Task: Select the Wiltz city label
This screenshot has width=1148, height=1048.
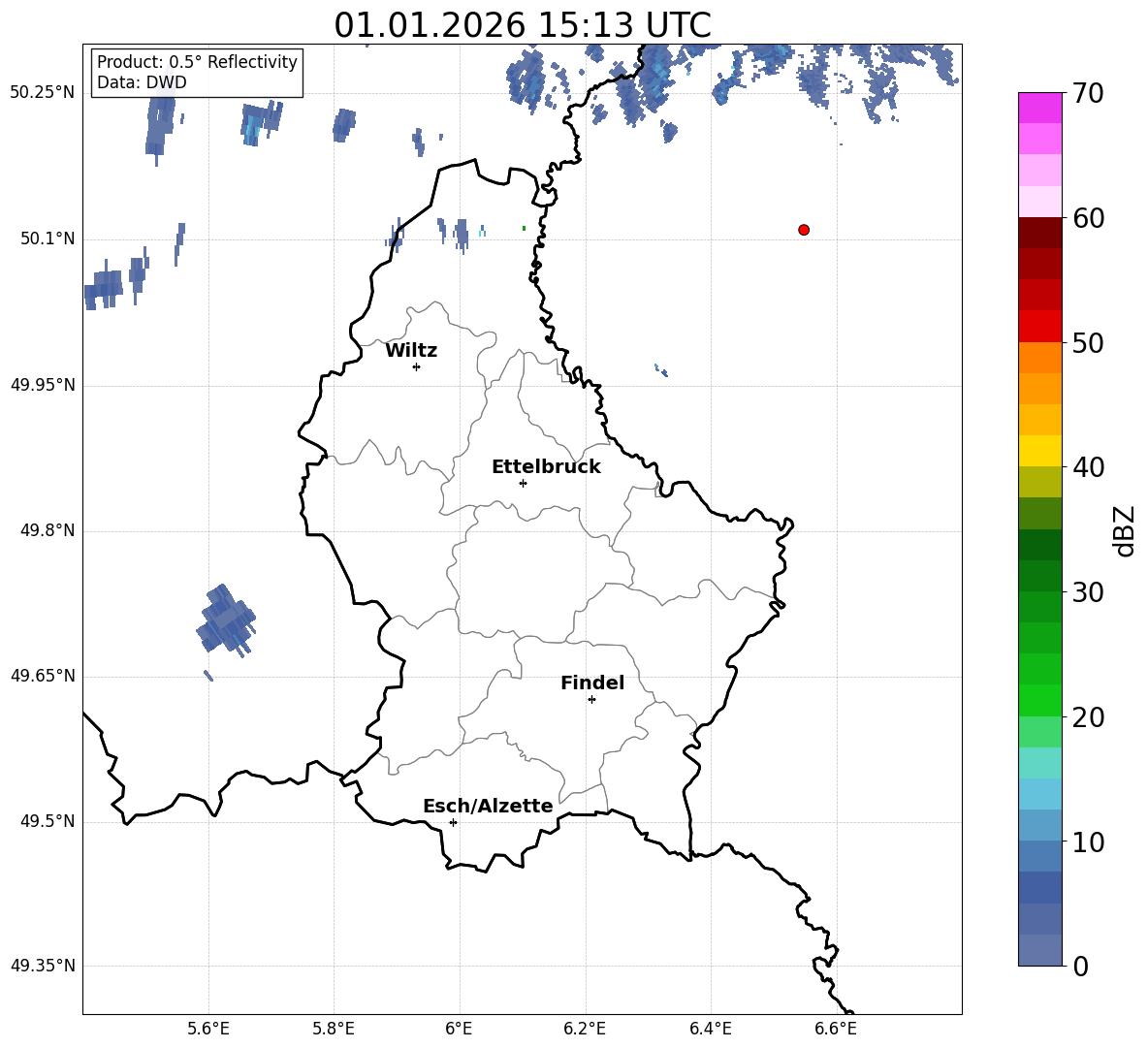Action: point(411,351)
